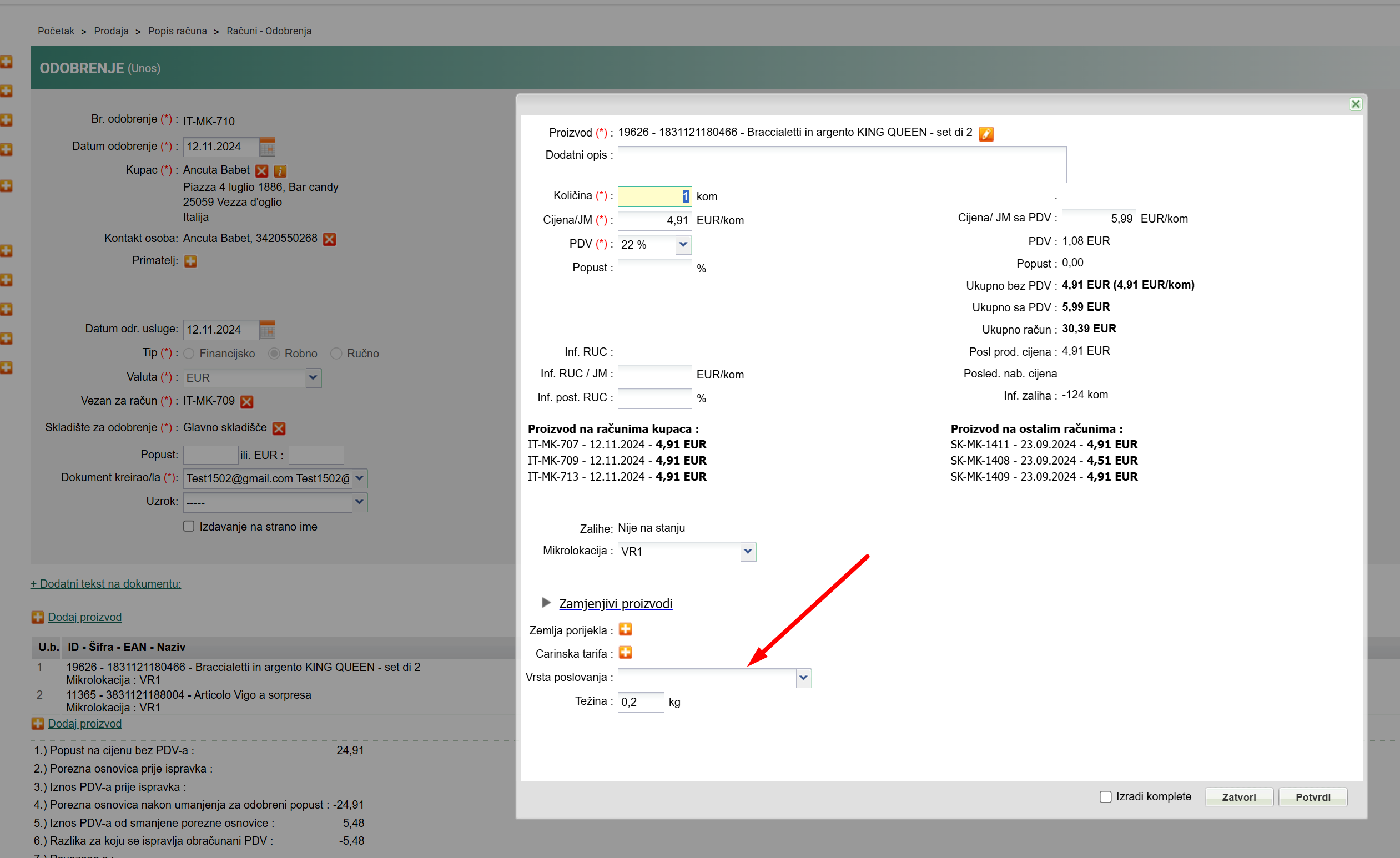Viewport: 1400px width, 858px height.
Task: Open PDV 22 % dropdown
Action: click(x=683, y=244)
